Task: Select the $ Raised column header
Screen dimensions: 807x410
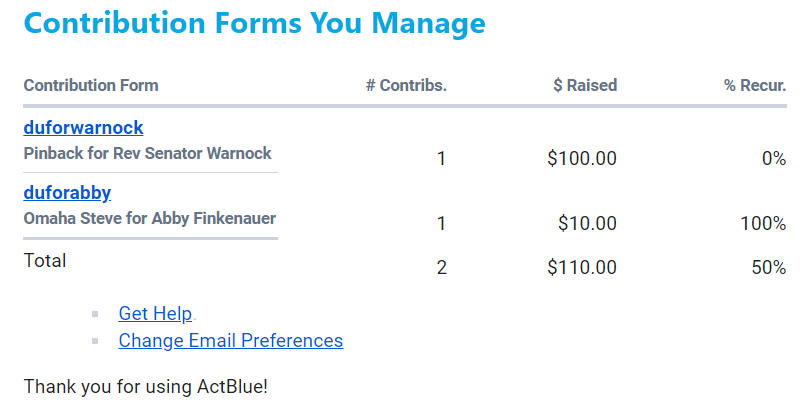Action: pyautogui.click(x=585, y=85)
